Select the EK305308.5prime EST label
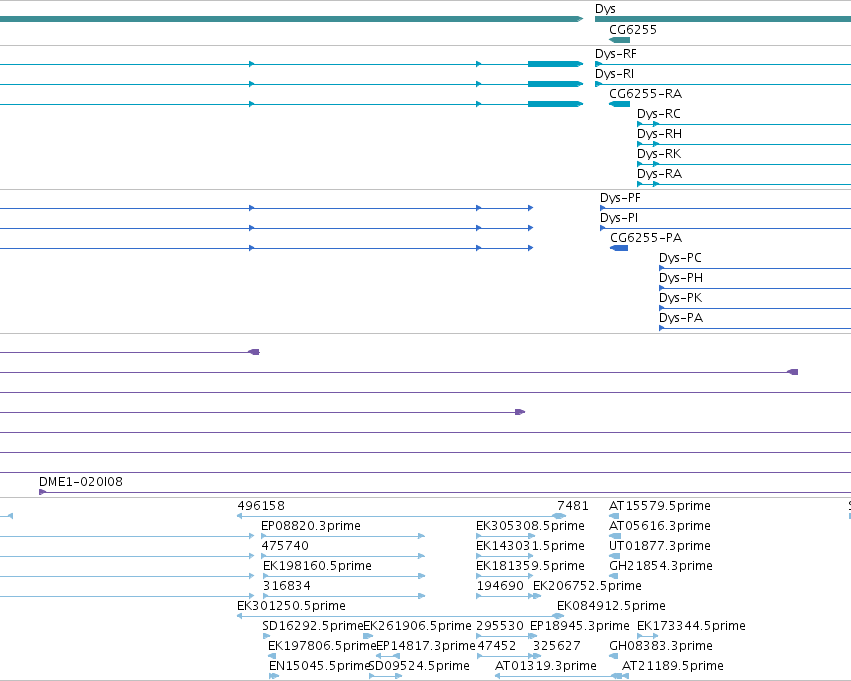Screen dimensions: 851x681 coord(530,526)
